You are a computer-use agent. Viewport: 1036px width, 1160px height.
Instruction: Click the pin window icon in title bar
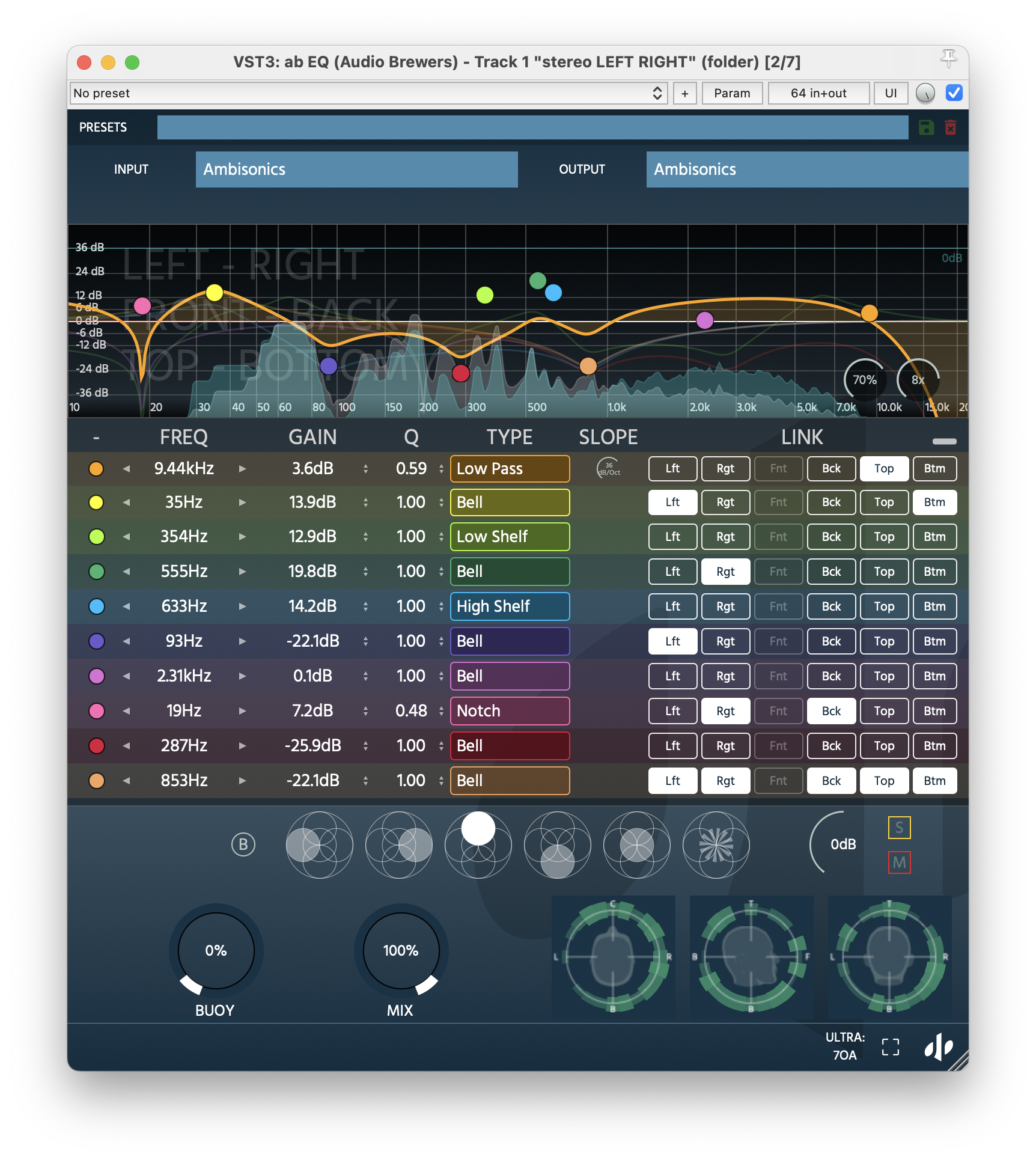tap(948, 58)
